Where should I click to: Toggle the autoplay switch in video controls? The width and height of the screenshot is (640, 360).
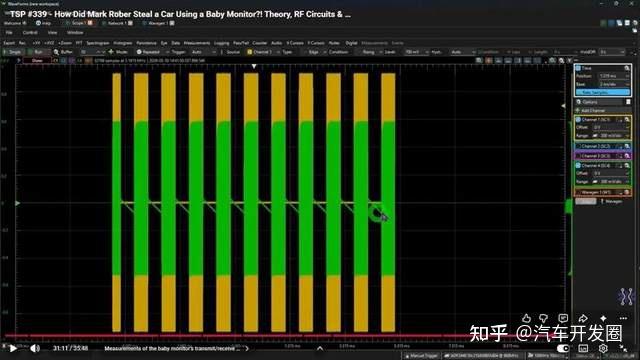(x=563, y=348)
